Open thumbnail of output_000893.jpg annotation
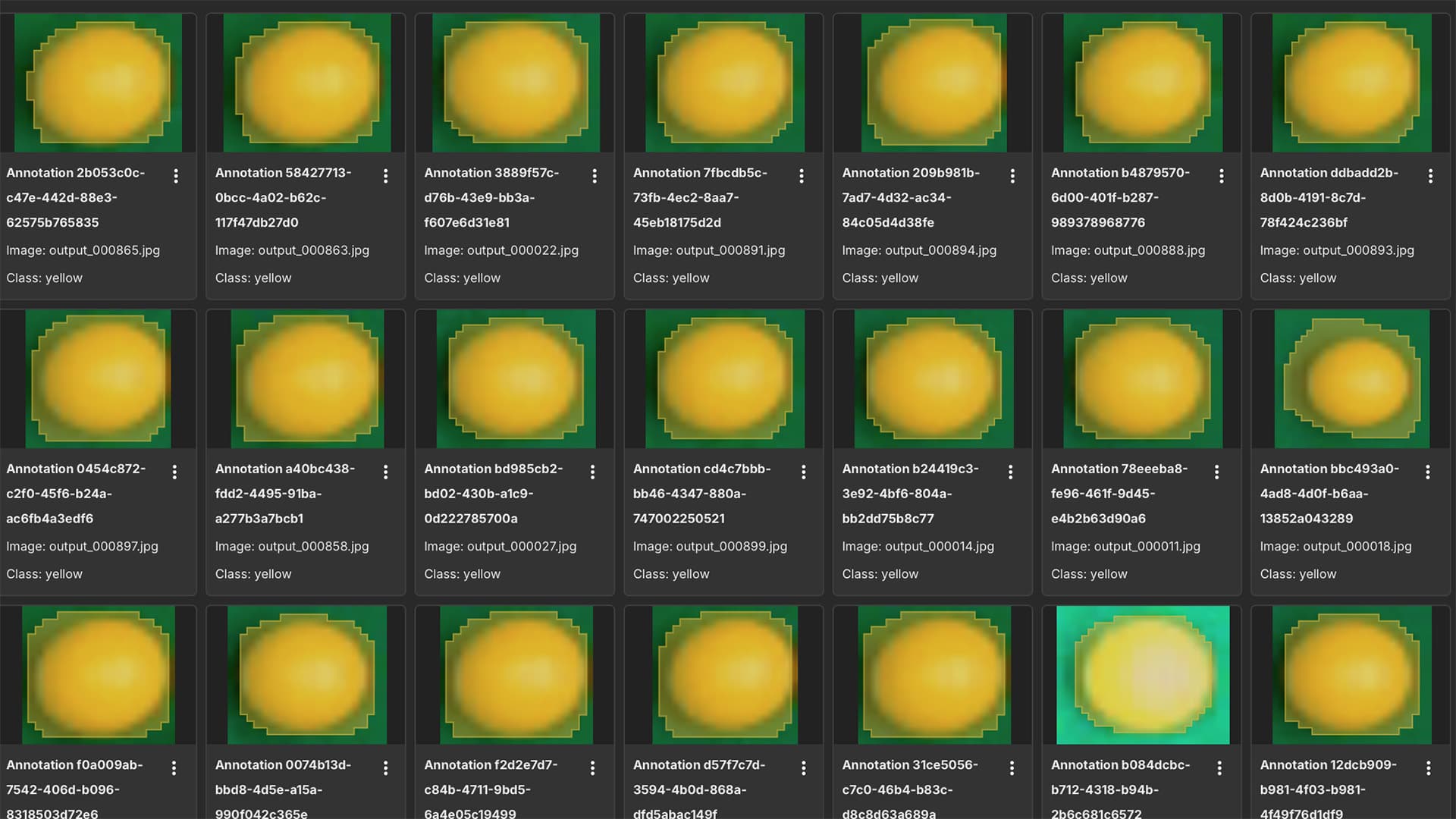The image size is (1456, 819). (1352, 83)
